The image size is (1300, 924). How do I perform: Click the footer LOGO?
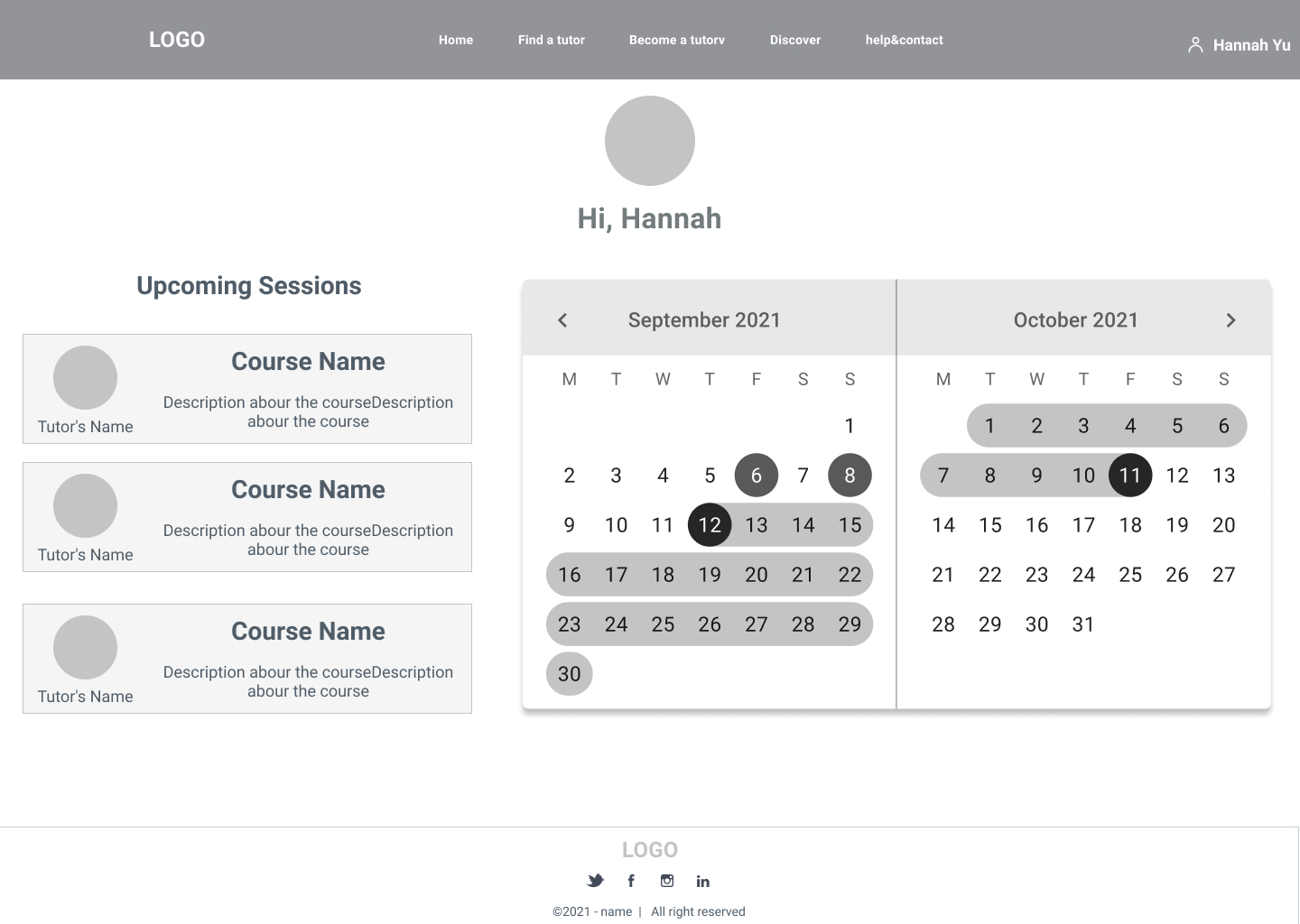coord(650,850)
